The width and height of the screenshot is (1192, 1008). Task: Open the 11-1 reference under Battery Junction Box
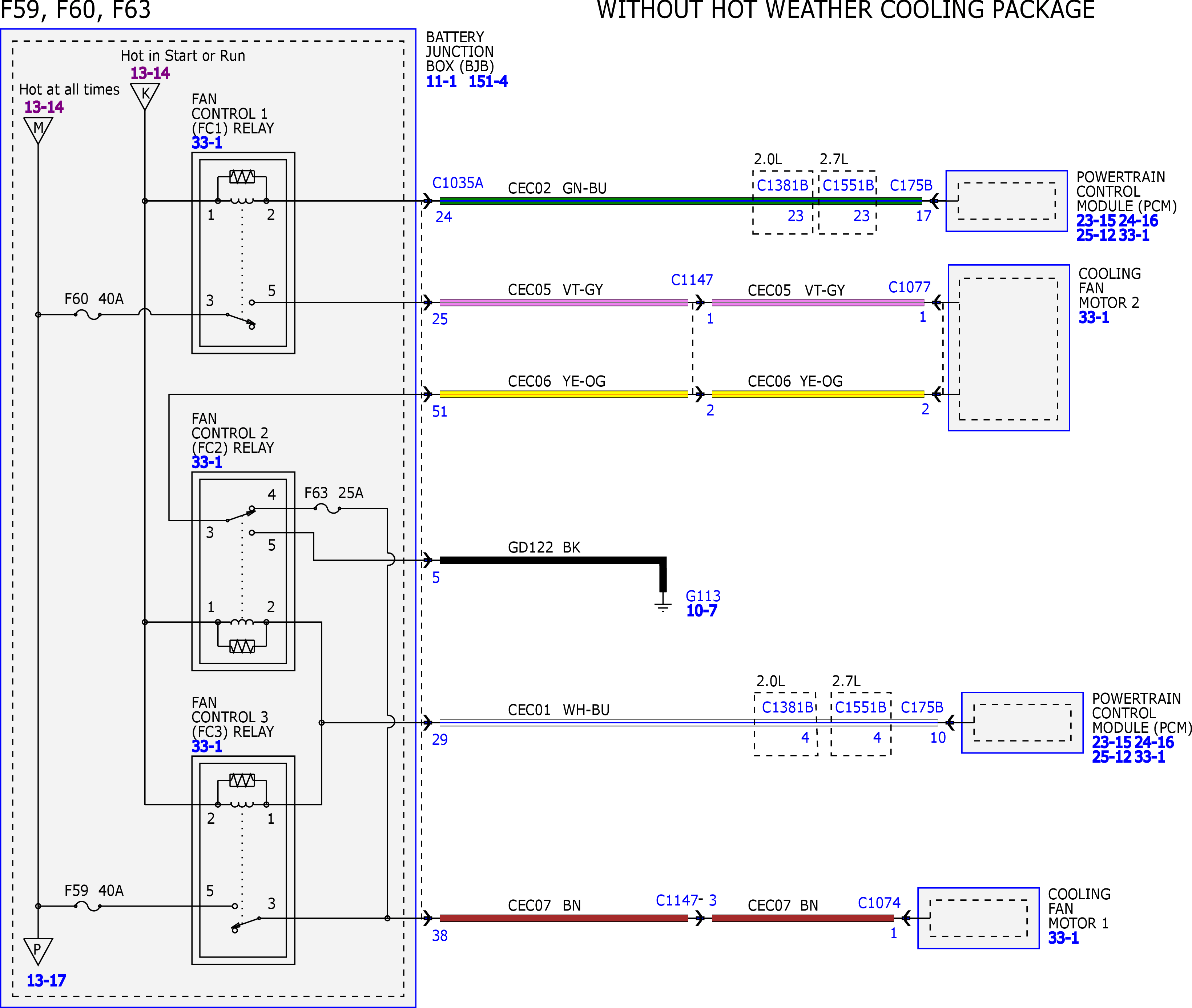click(441, 82)
